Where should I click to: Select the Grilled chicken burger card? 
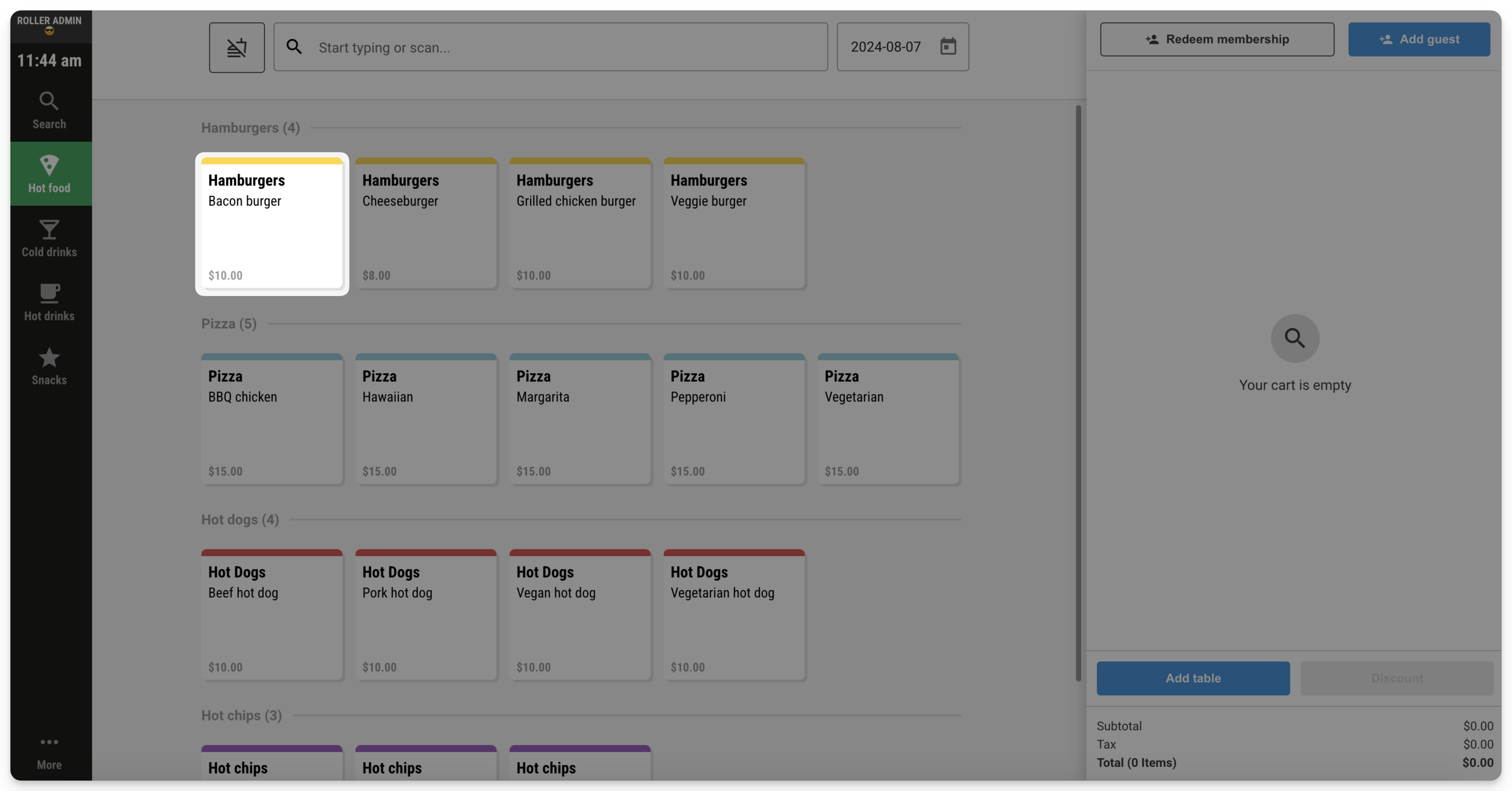pyautogui.click(x=580, y=224)
